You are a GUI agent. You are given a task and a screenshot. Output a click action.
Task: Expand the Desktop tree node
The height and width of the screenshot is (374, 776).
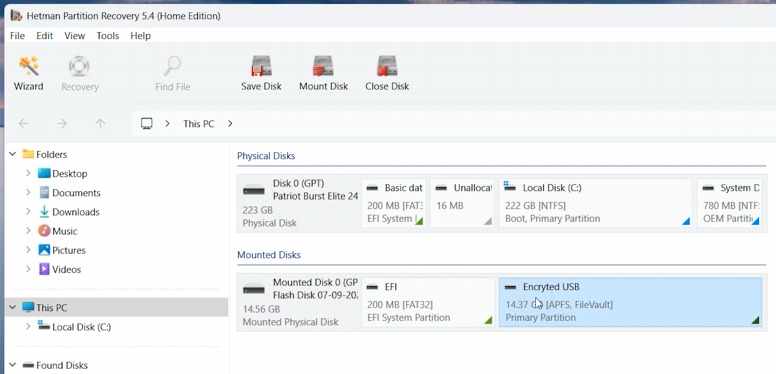coord(28,173)
